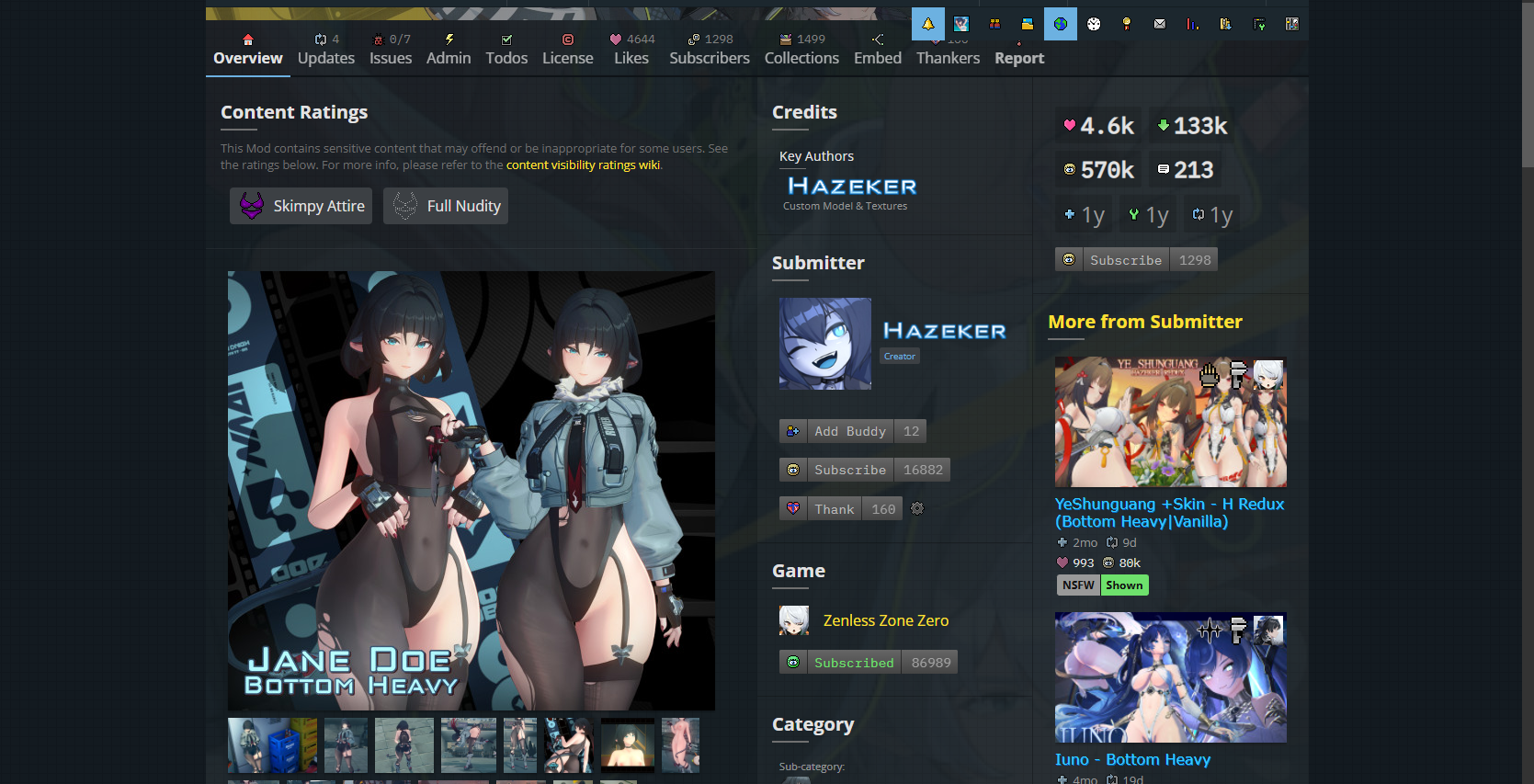
Task: Click the Hazeker submitter avatar image
Action: [x=825, y=344]
